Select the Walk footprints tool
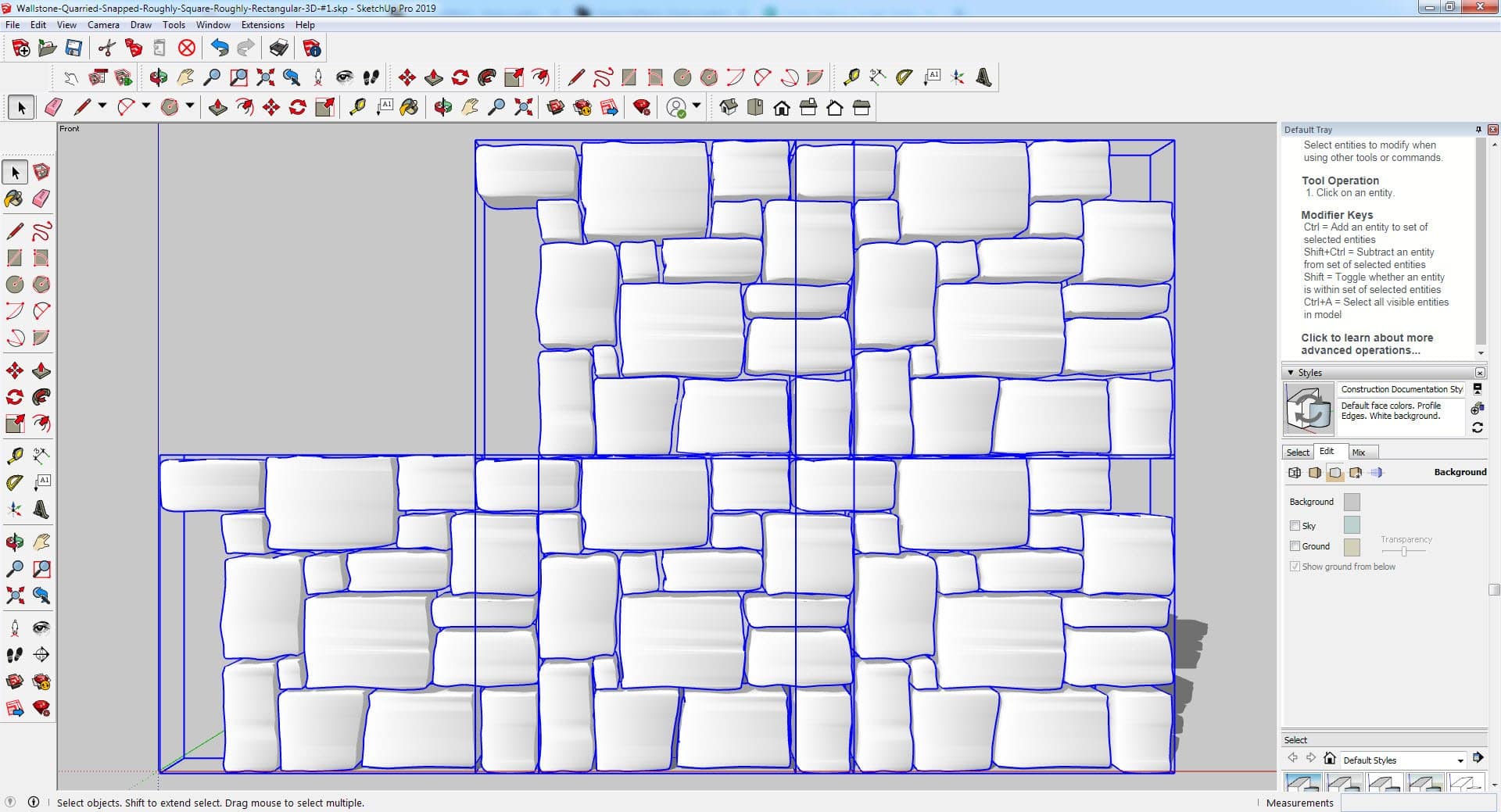1501x812 pixels. (x=371, y=77)
